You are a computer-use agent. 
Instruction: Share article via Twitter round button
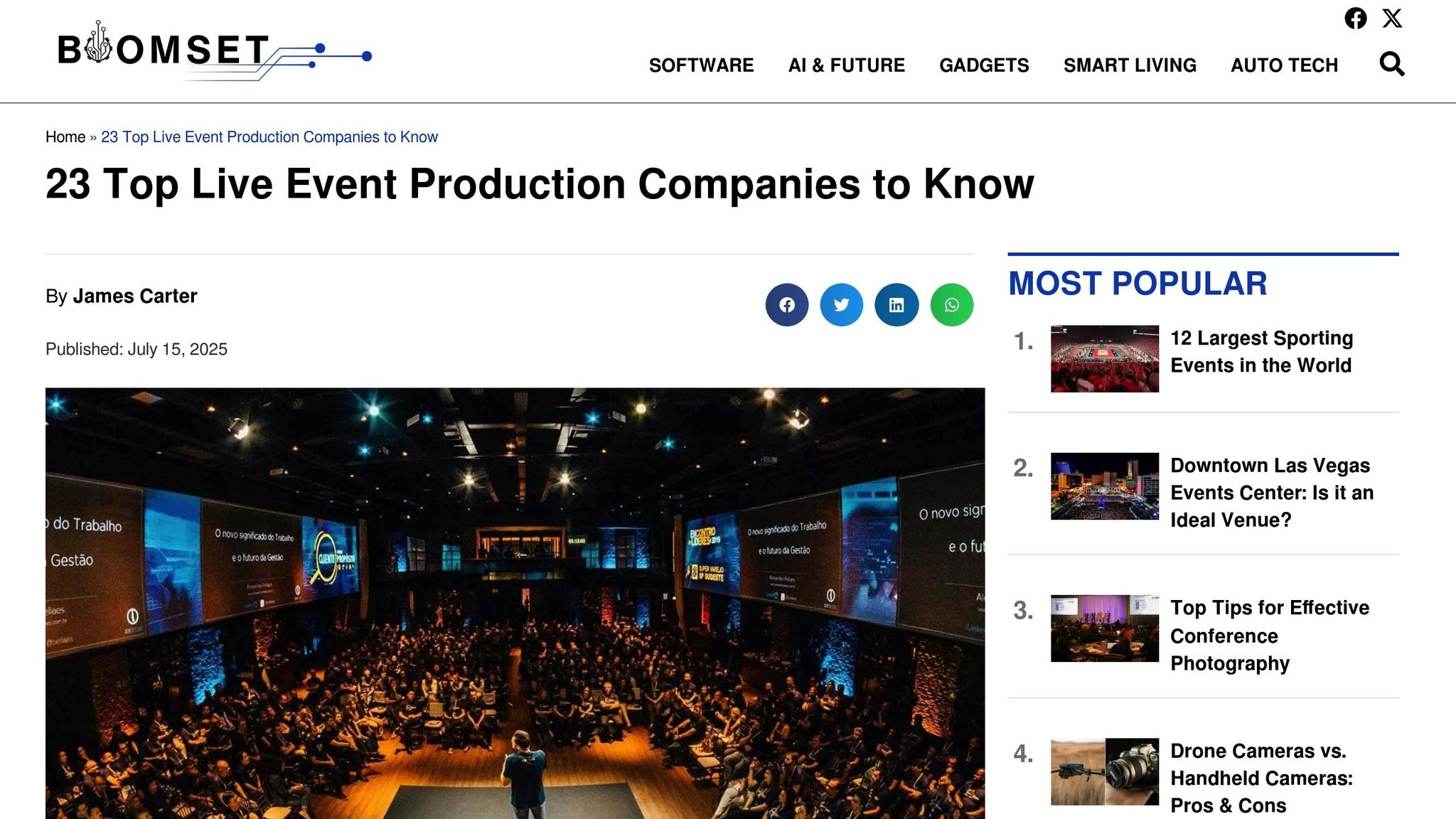[x=841, y=305]
